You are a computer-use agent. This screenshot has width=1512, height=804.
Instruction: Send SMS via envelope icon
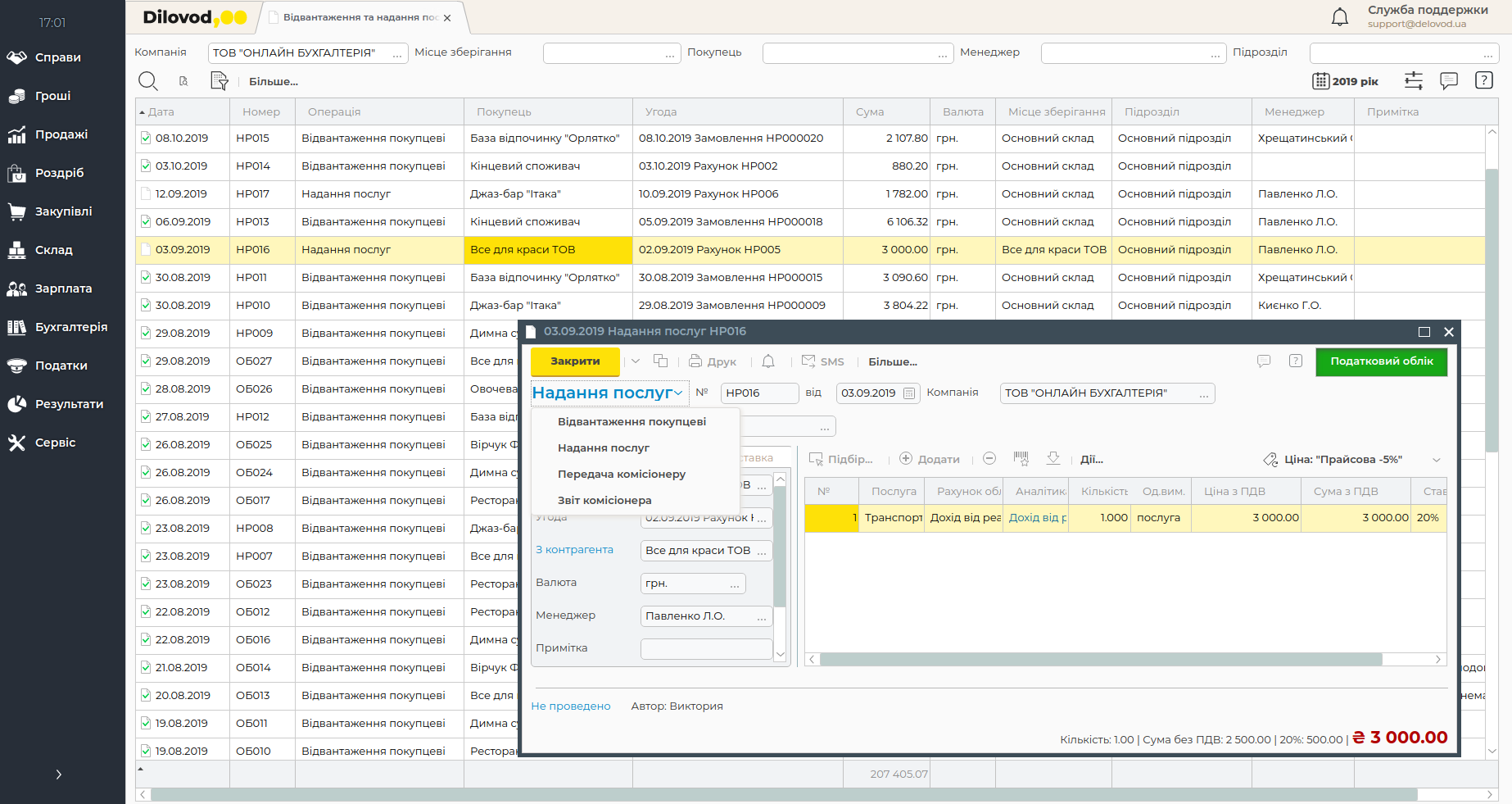coord(808,361)
